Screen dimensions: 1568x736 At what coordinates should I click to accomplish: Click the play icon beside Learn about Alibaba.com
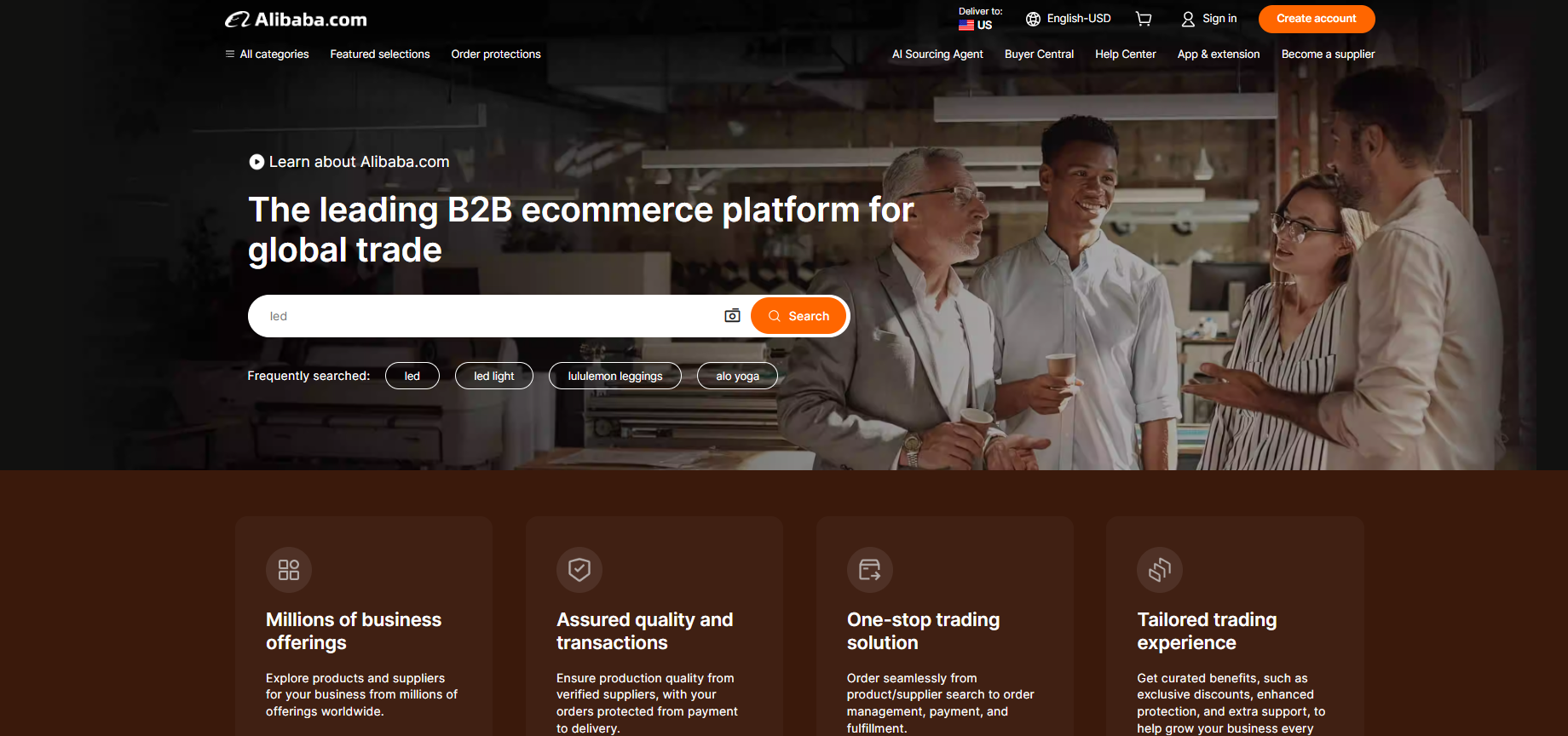(x=257, y=162)
